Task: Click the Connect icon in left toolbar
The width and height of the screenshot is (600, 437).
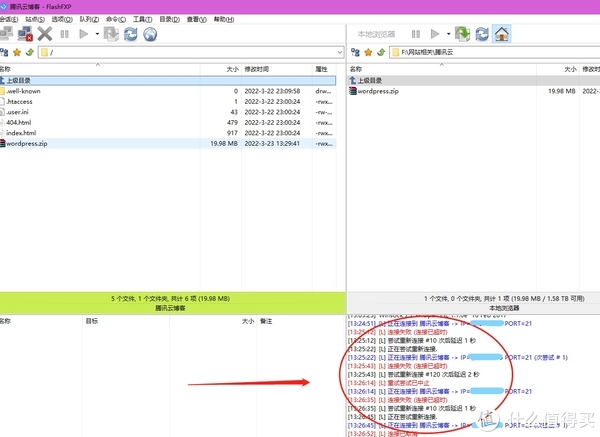Action: coord(6,34)
